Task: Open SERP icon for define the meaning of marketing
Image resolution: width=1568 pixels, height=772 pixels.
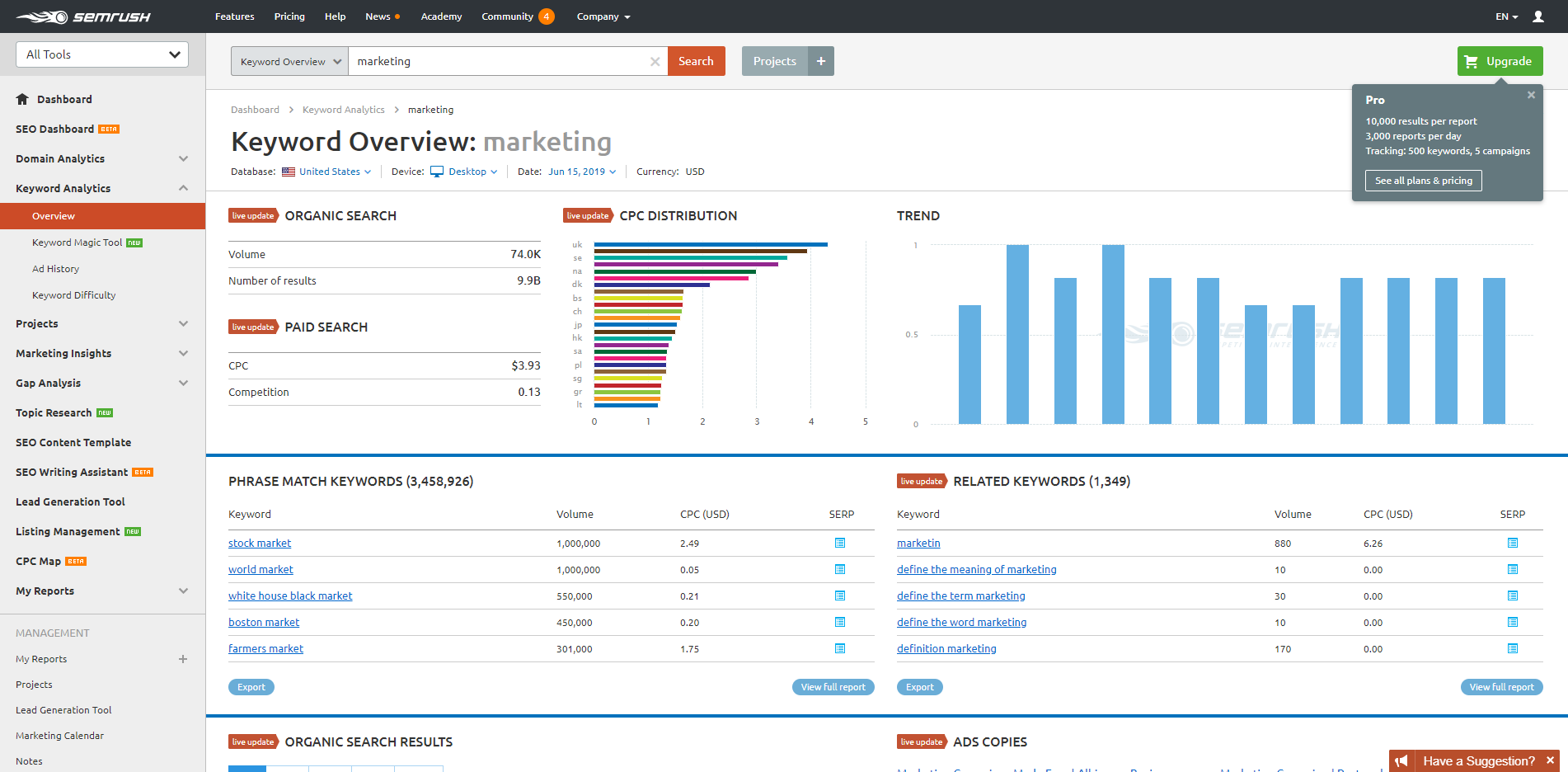Action: pos(1513,569)
